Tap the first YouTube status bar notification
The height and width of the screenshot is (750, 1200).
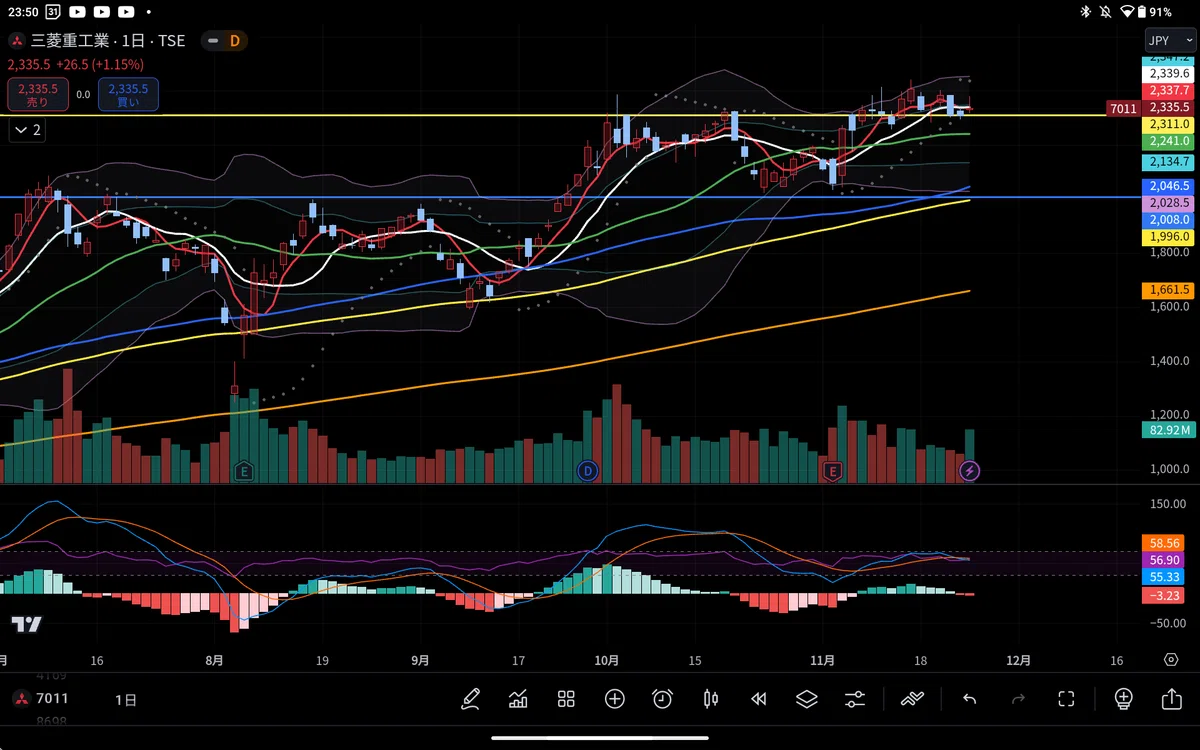78,12
